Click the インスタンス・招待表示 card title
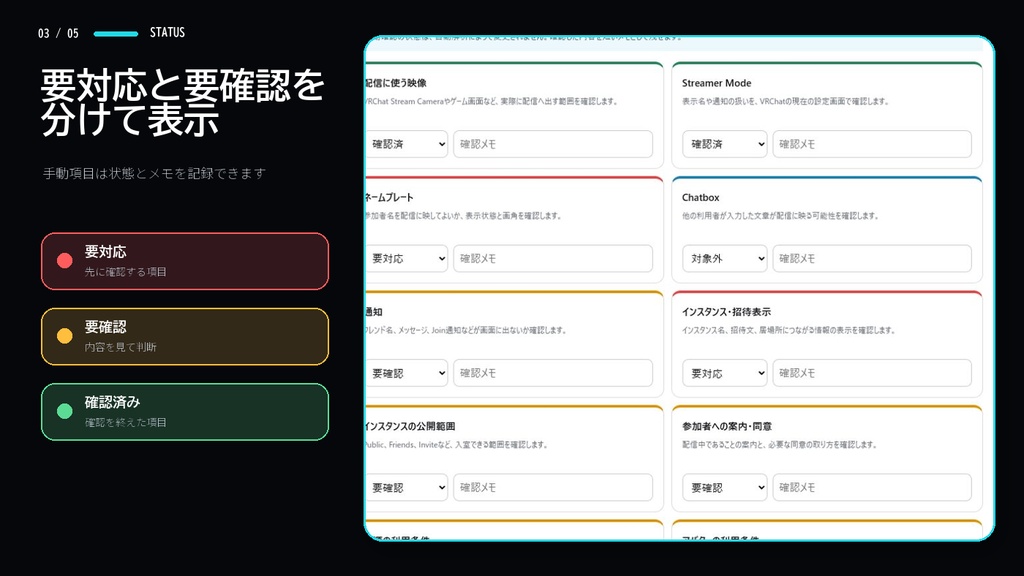 point(726,312)
